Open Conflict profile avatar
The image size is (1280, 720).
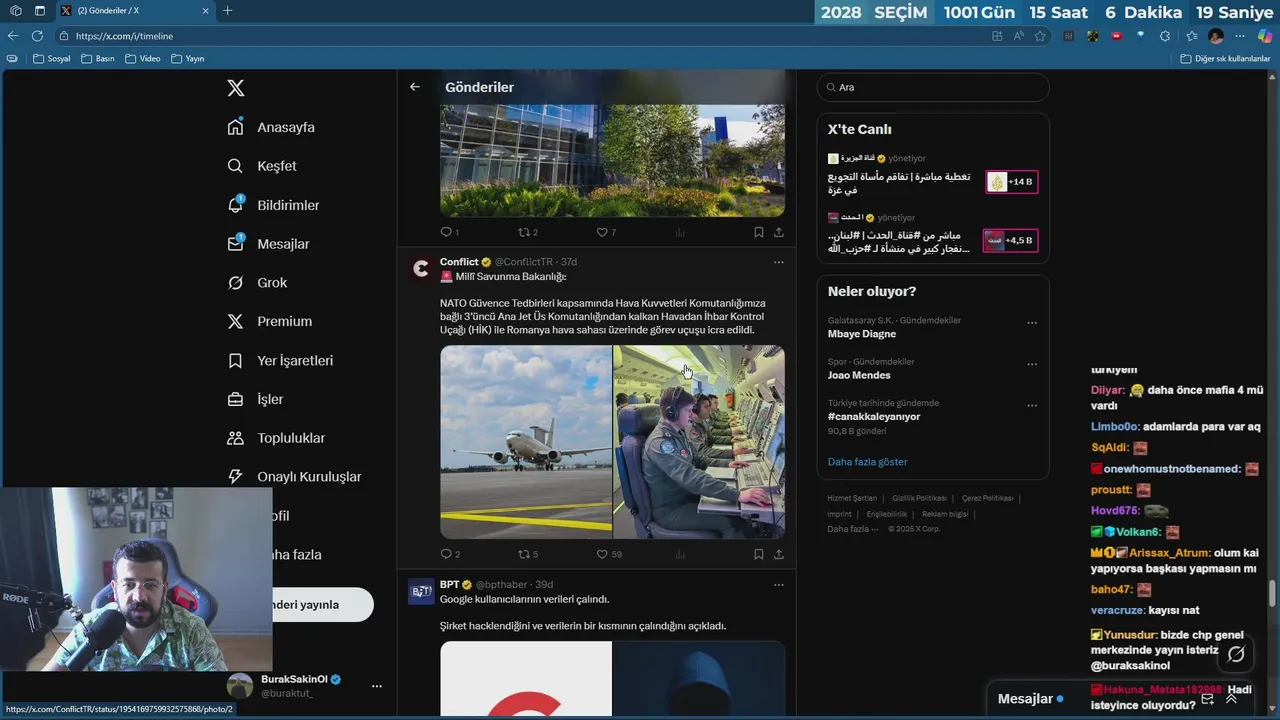click(x=421, y=269)
